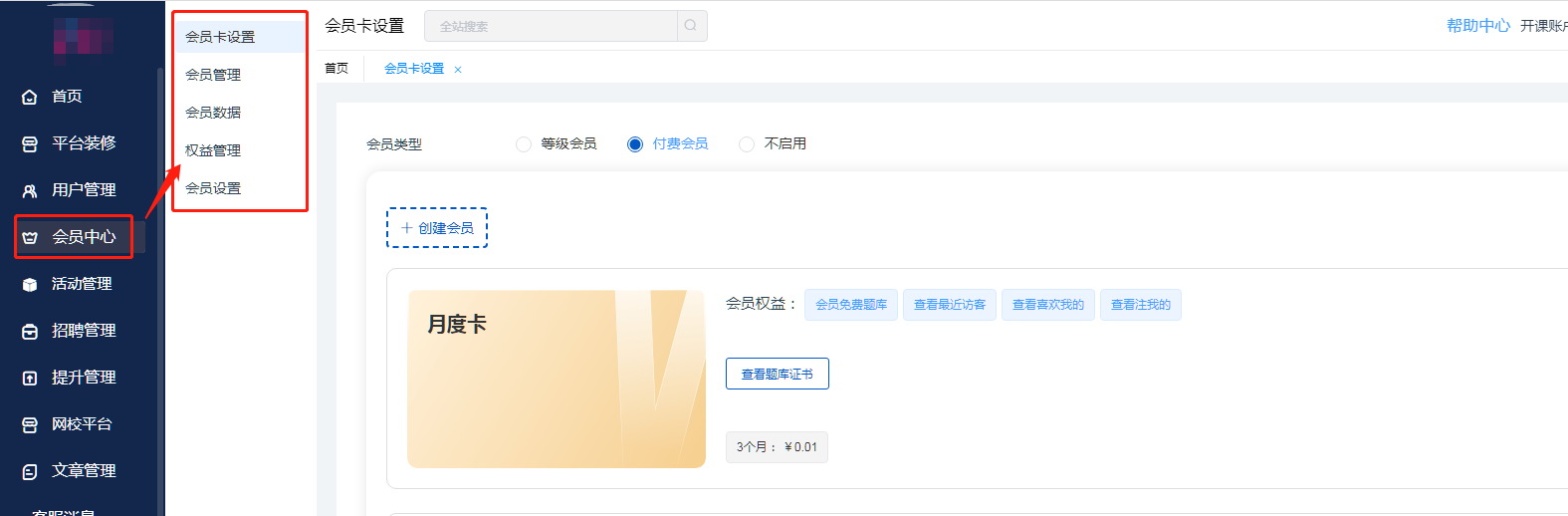Image resolution: width=1568 pixels, height=516 pixels.
Task: Select the 等级会员 radio option
Action: pos(524,144)
